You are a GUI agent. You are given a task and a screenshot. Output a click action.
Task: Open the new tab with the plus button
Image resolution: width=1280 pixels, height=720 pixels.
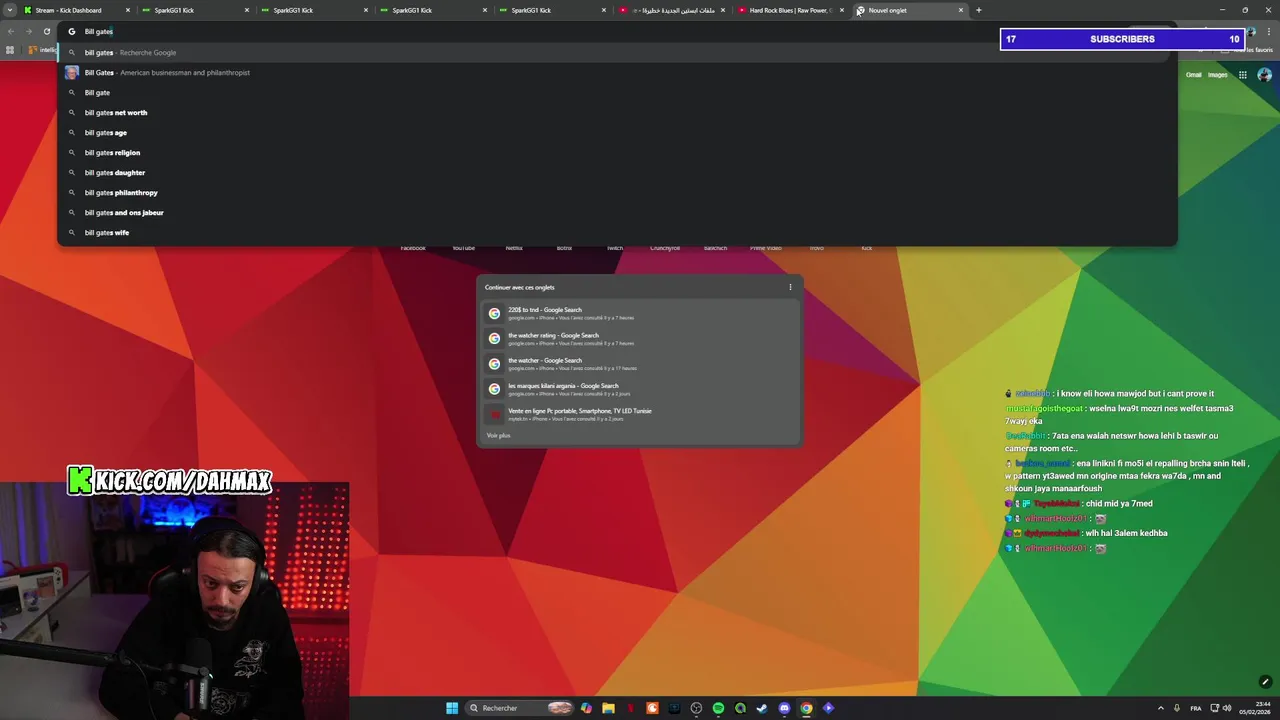[978, 10]
